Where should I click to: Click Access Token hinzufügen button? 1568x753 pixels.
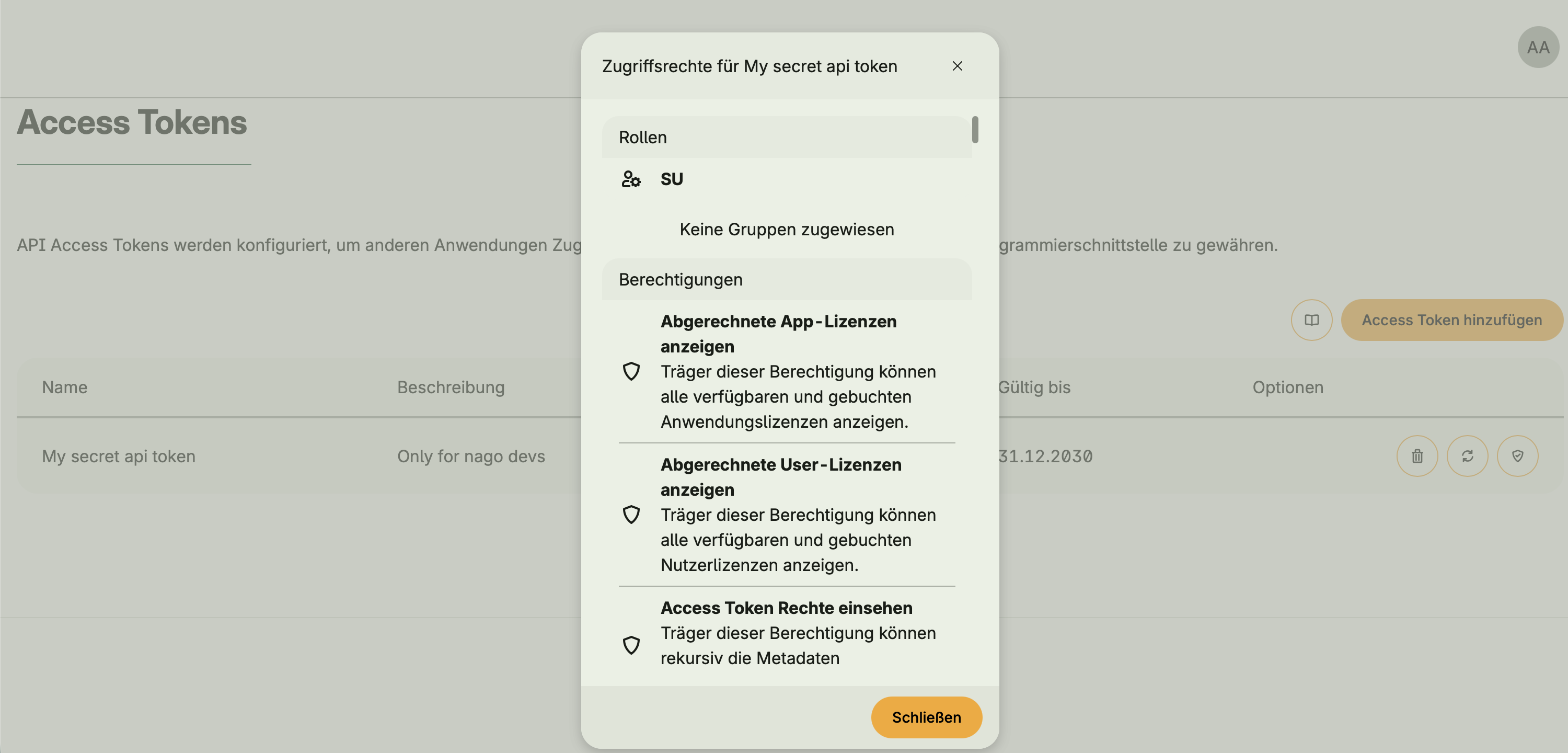coord(1451,320)
